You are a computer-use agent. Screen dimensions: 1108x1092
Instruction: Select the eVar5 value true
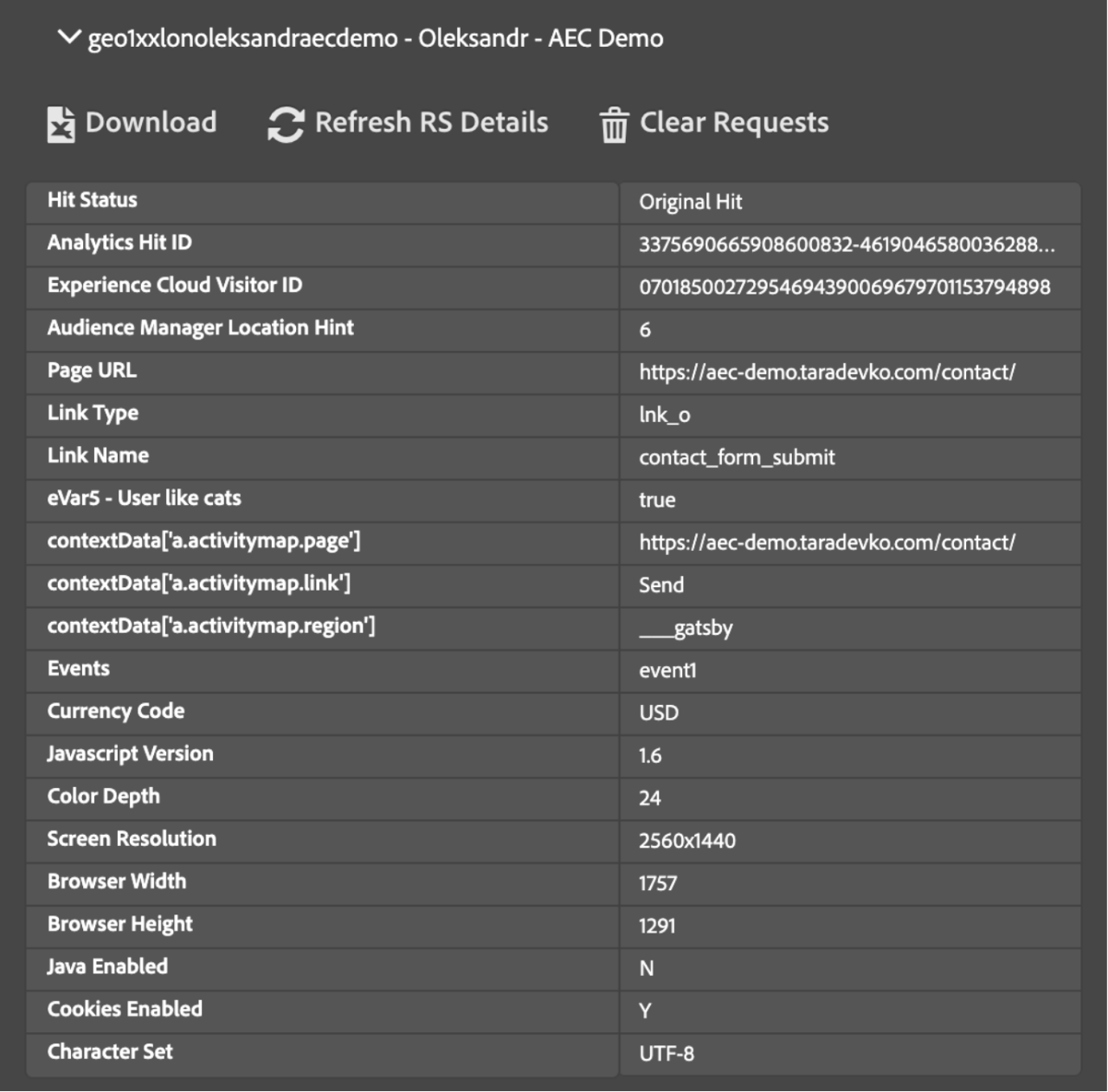(657, 500)
